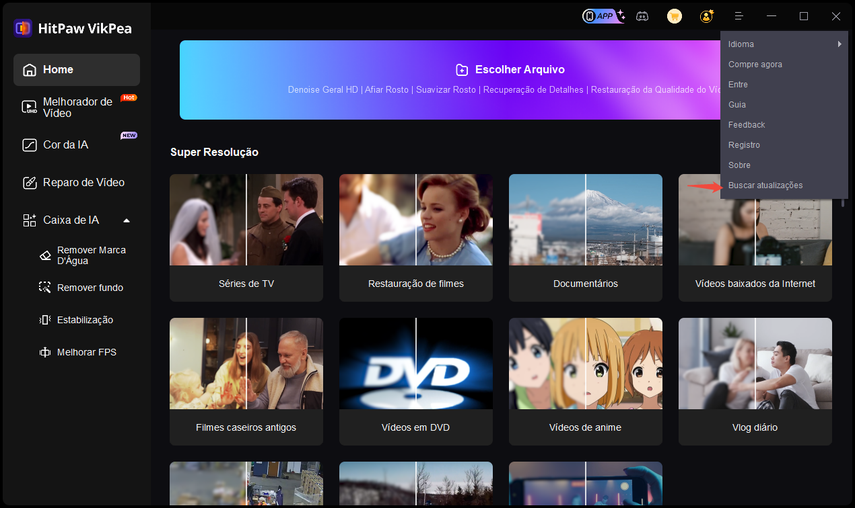Screen dimensions: 855x508
Task: Click the Home house icon
Action: (x=29, y=70)
